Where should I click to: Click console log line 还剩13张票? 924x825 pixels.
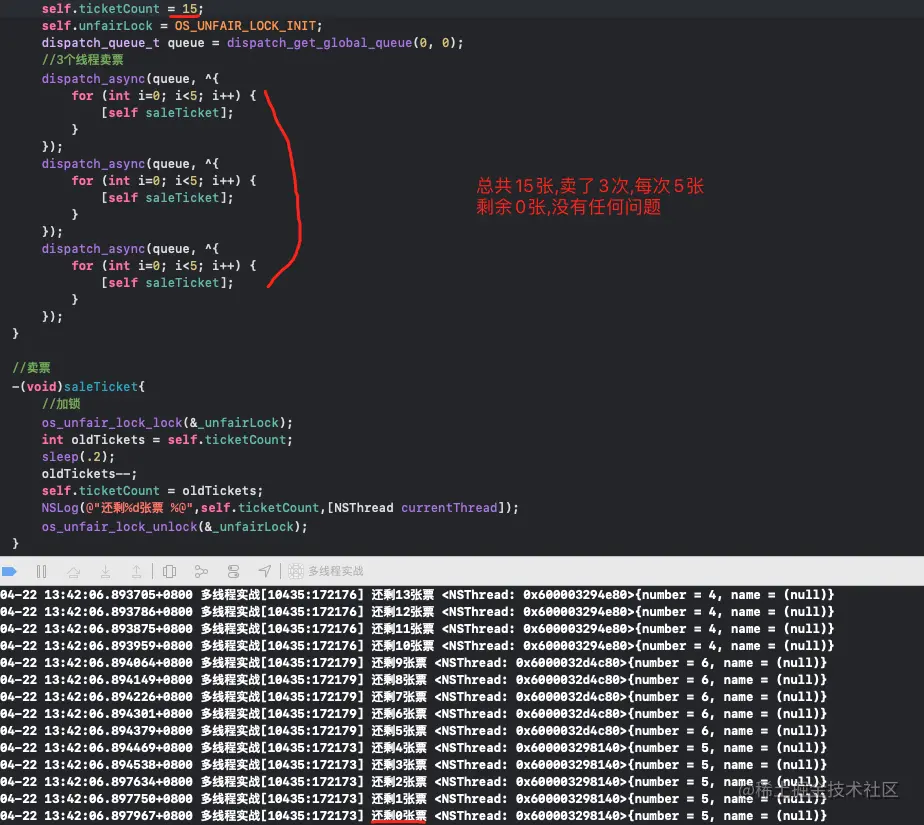pos(417,595)
